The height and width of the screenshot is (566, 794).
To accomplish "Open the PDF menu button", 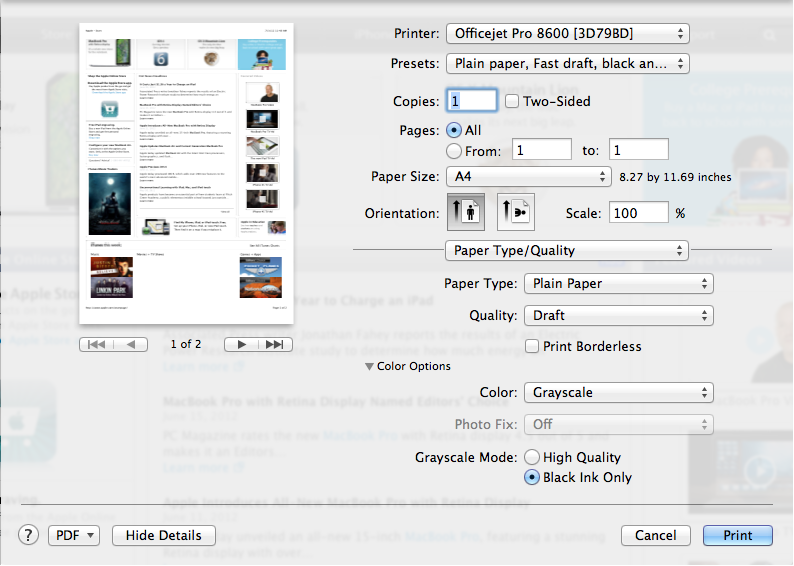I will click(74, 535).
